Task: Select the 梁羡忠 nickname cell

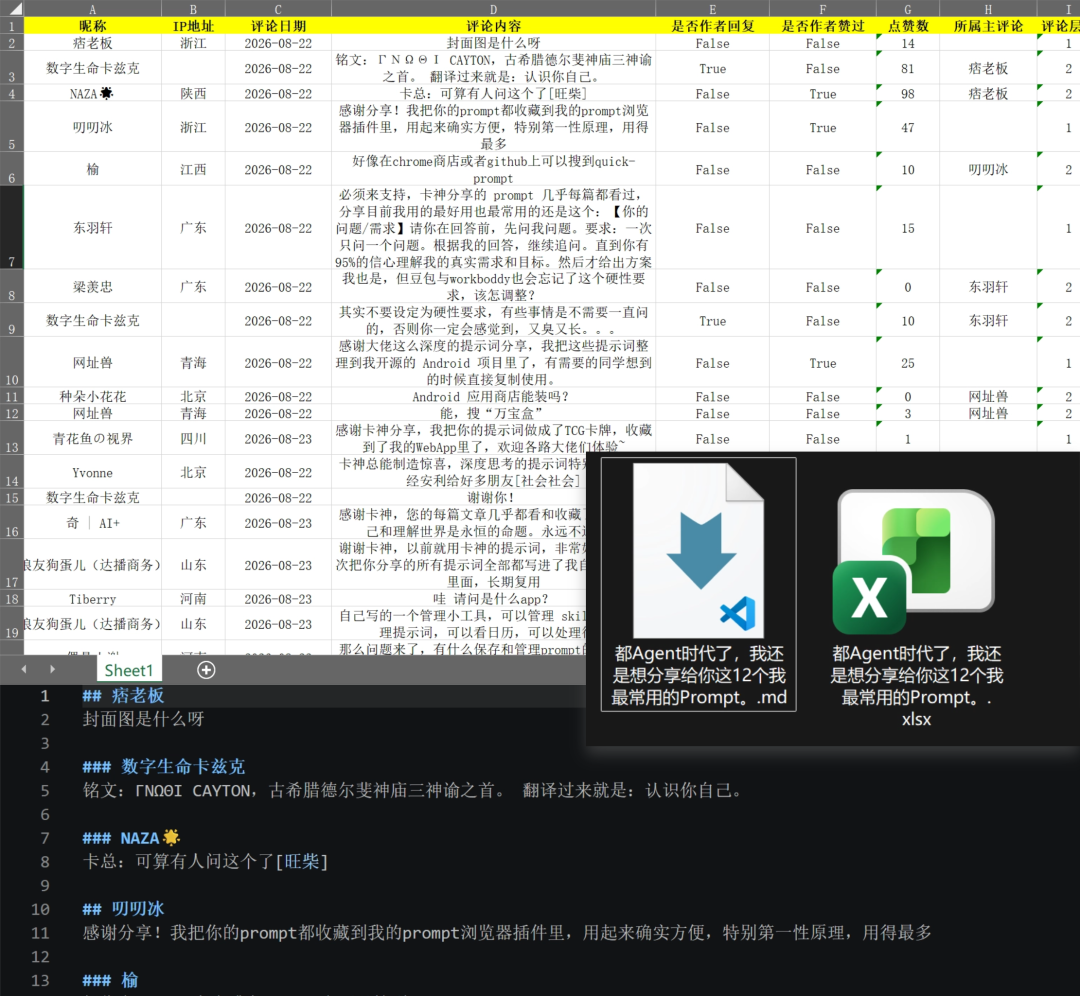Action: 92,287
